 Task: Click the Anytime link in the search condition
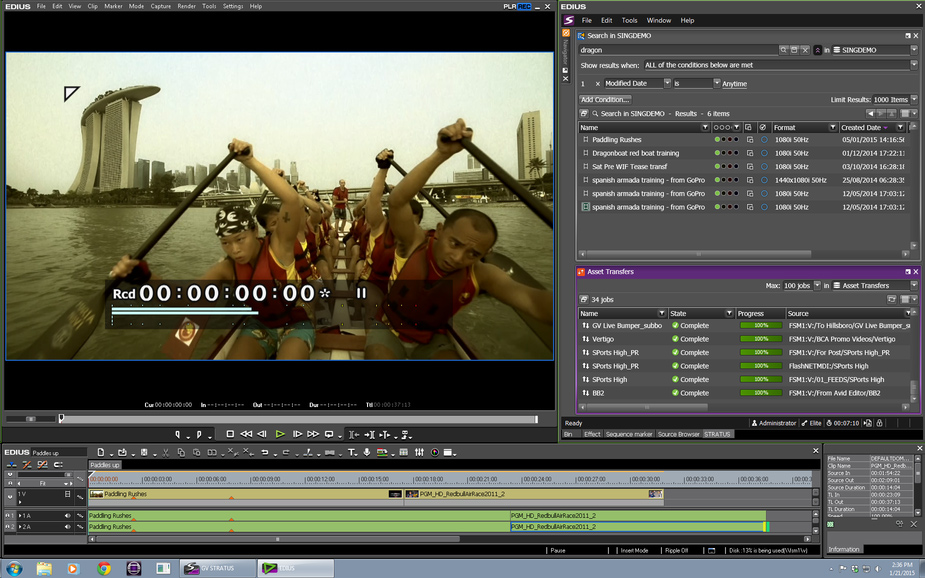(734, 84)
